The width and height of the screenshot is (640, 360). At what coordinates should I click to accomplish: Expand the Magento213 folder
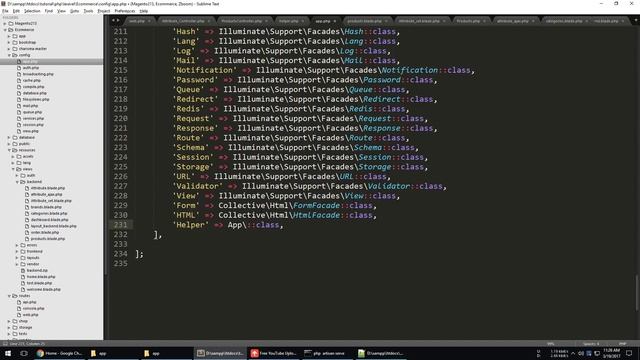[x=5, y=24]
